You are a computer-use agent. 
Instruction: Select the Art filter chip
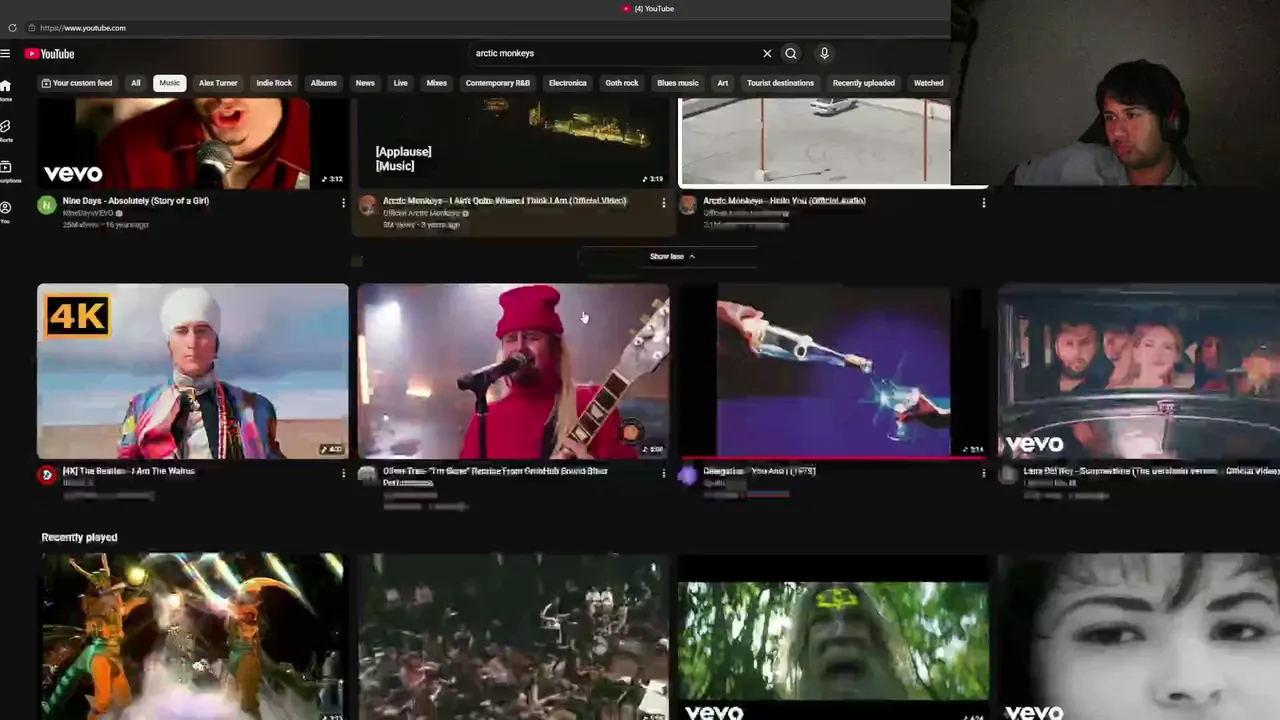click(x=723, y=83)
